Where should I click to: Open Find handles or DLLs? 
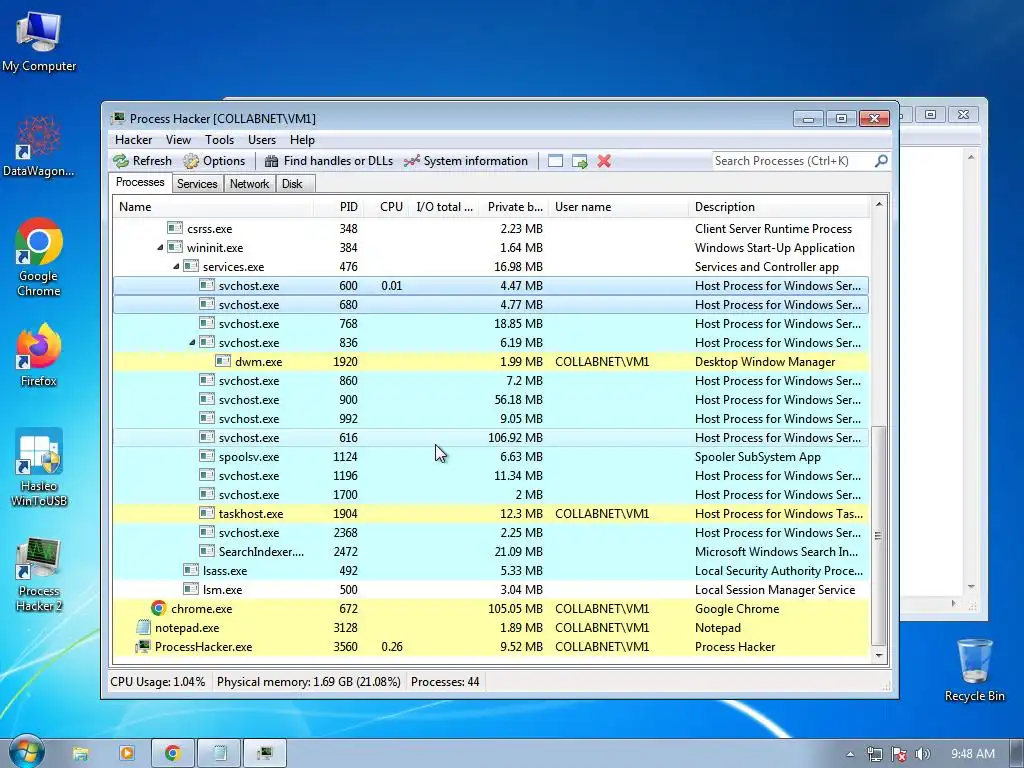[x=328, y=161]
